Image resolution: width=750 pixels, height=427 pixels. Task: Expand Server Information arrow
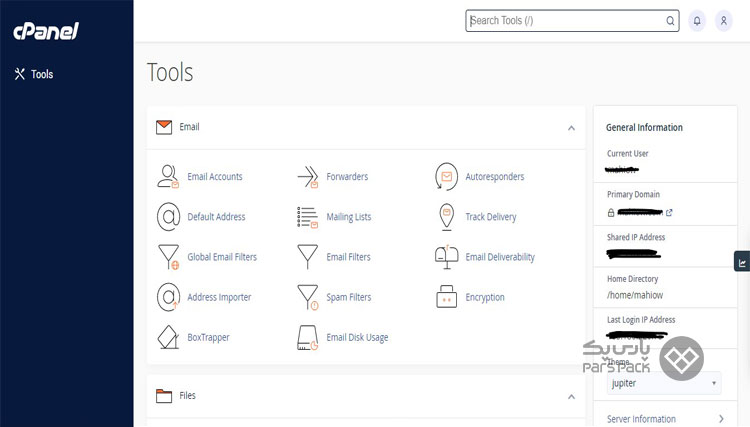click(x=721, y=419)
